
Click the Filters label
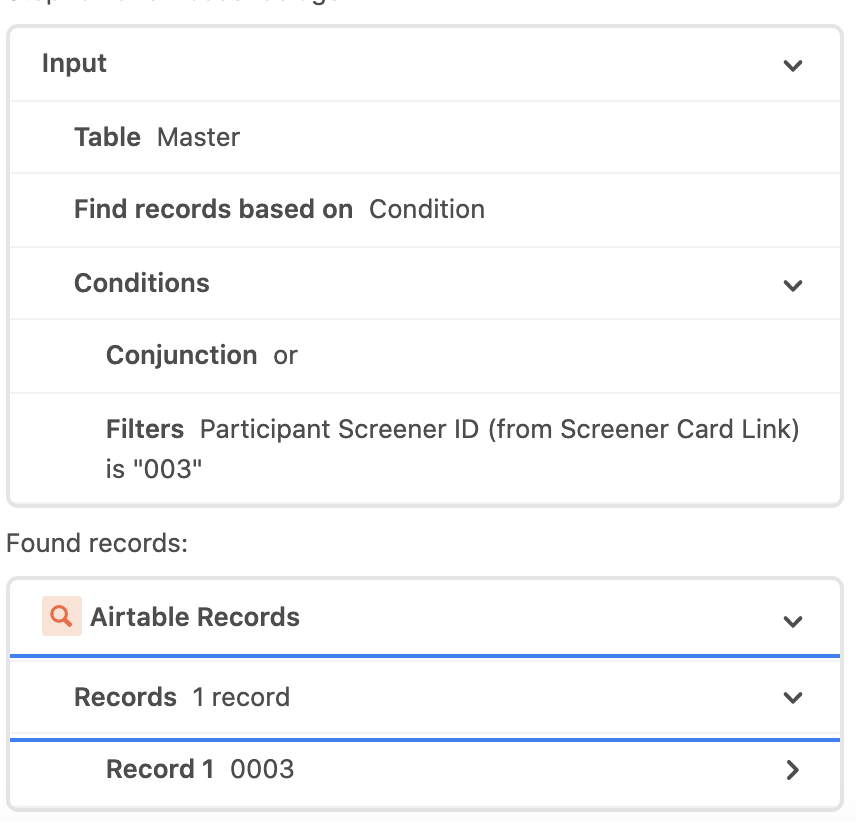(x=145, y=429)
